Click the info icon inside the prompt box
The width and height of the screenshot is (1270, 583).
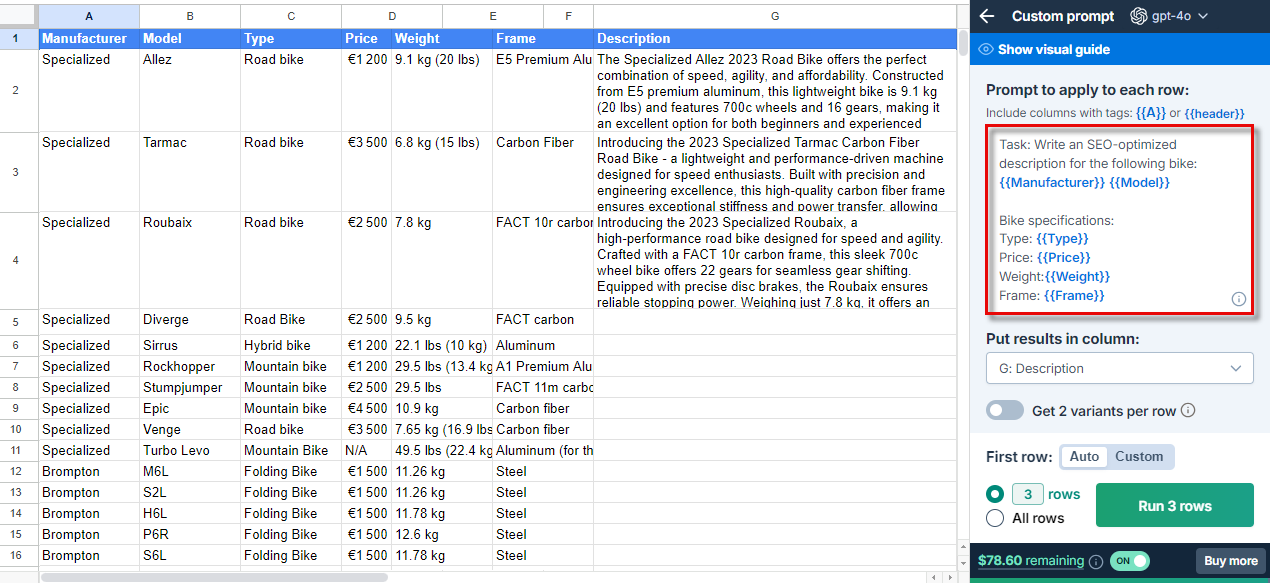[1238, 299]
